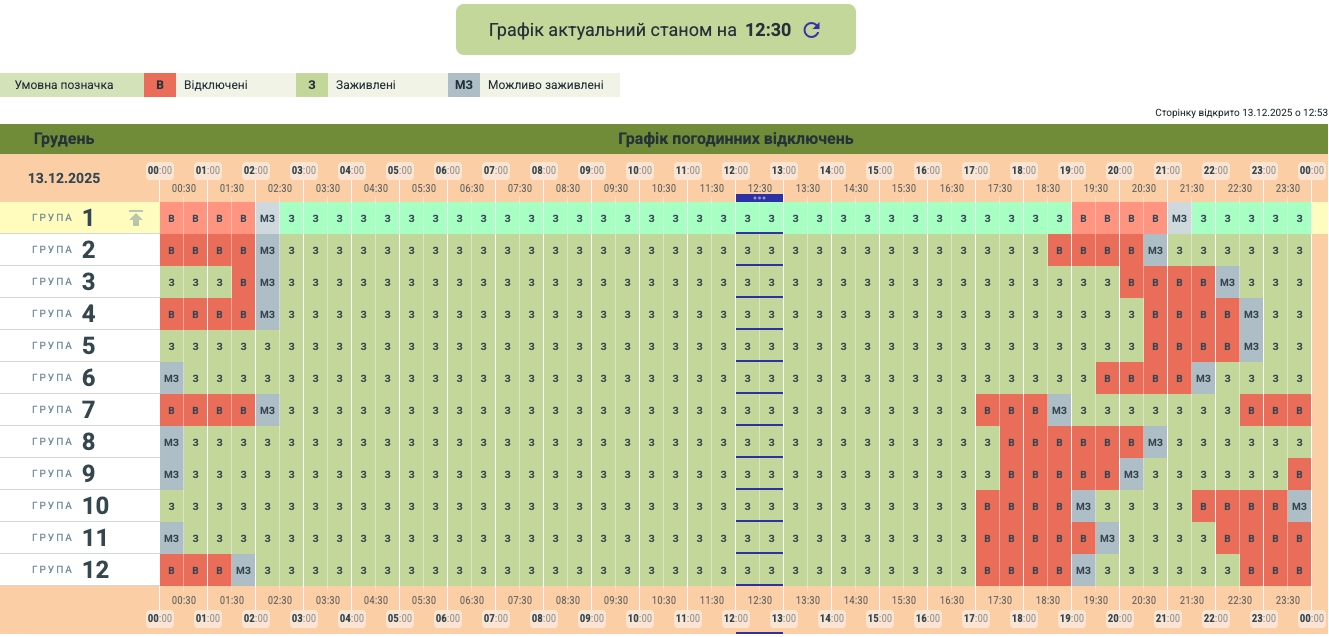Click the 'Умовна позначка' legend title
Viewport: 1329px width, 637px height.
tap(64, 85)
